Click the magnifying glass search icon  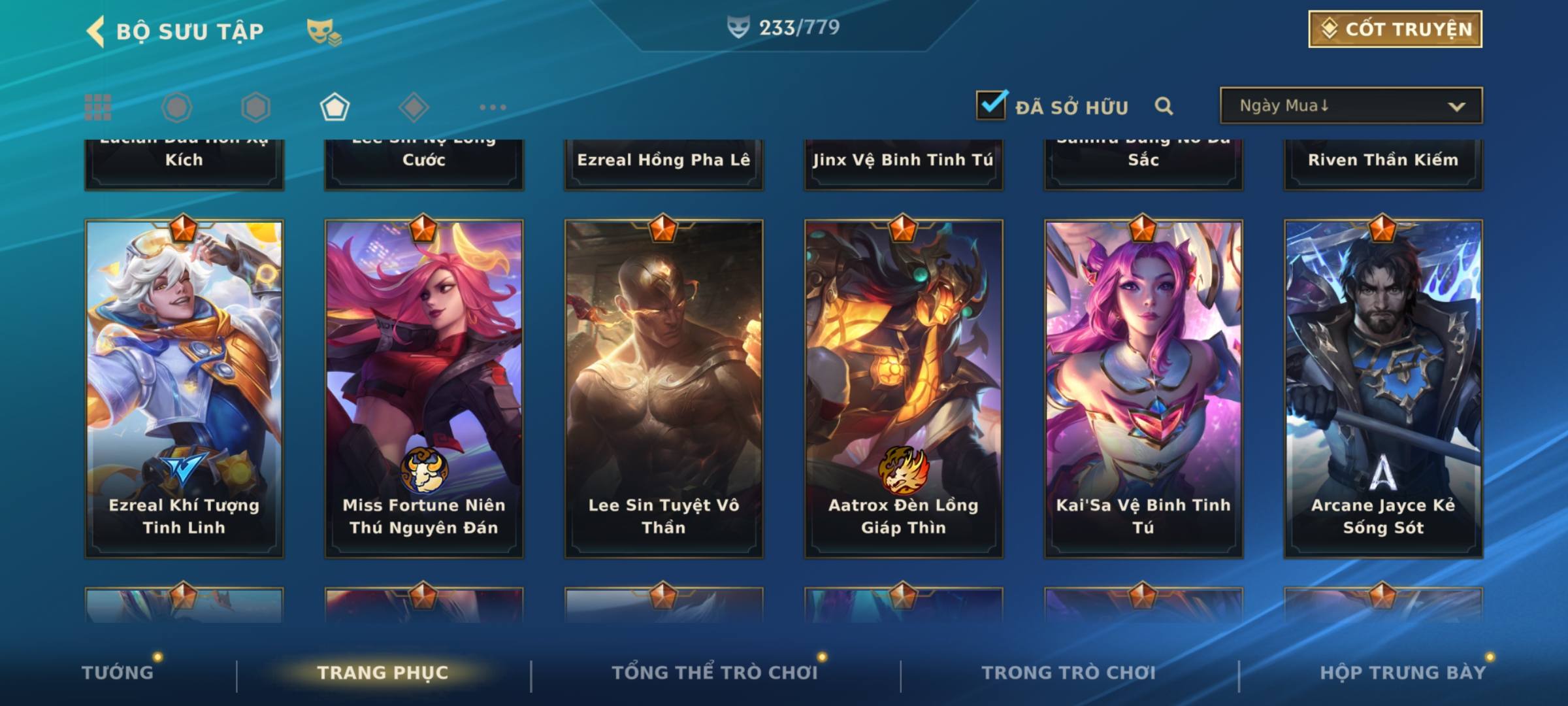coord(1164,106)
